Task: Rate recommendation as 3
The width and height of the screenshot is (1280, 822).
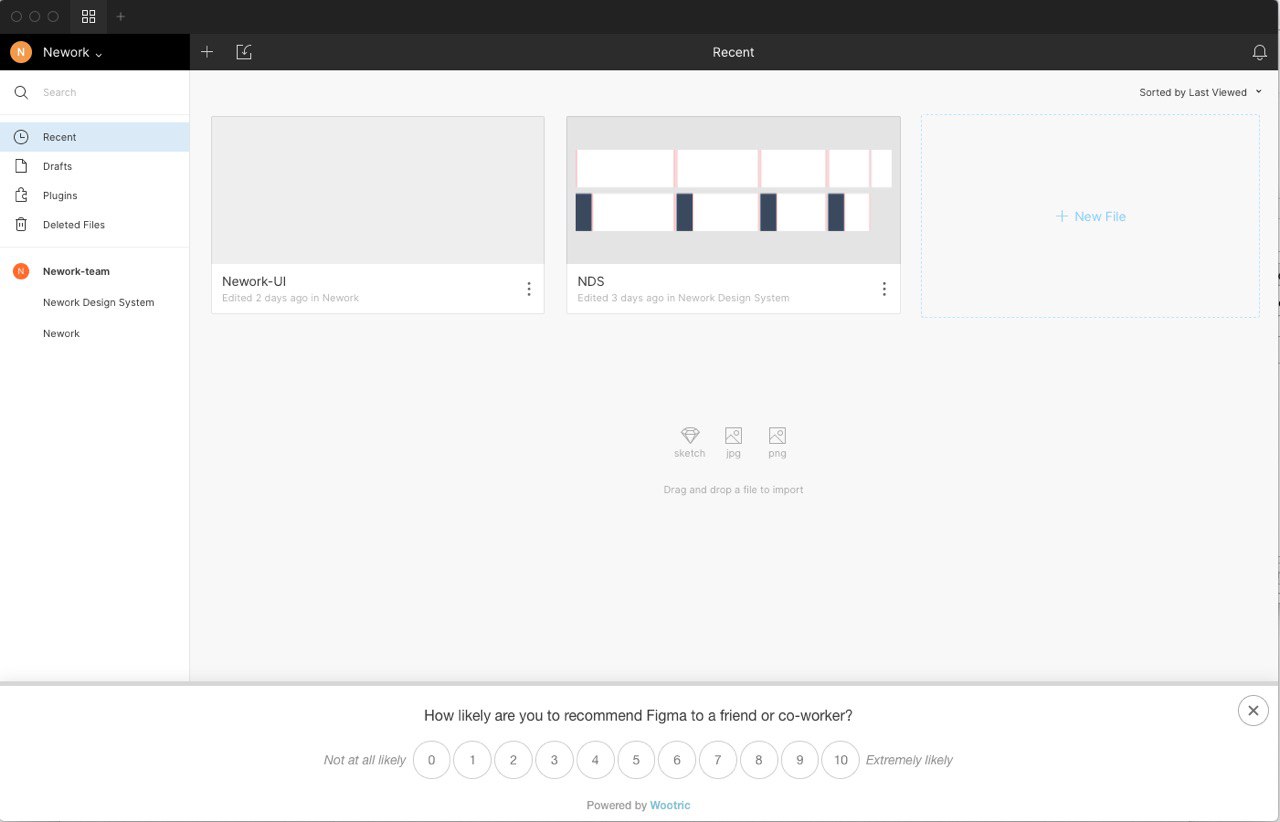Action: coord(554,760)
